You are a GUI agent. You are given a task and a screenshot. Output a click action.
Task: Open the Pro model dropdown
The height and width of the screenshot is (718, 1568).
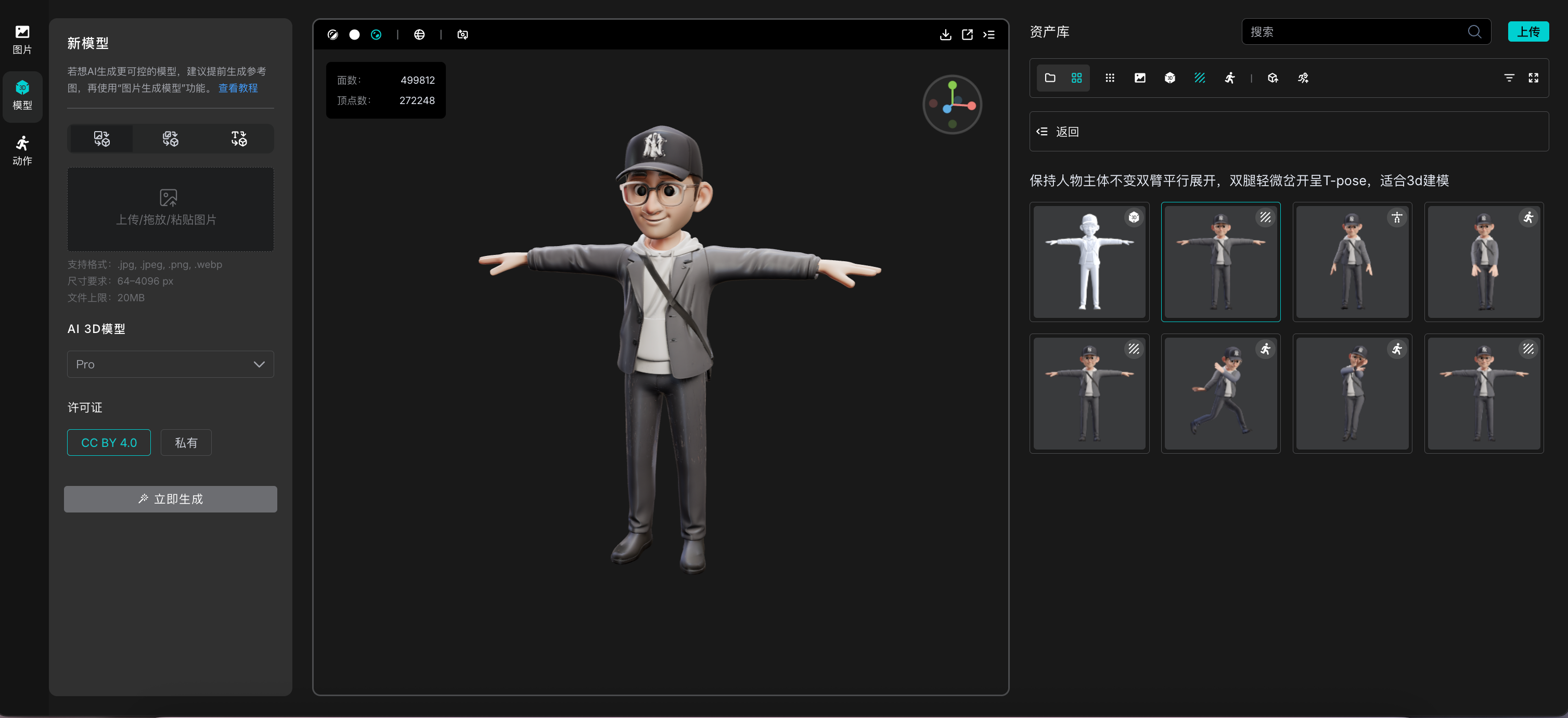coord(171,364)
